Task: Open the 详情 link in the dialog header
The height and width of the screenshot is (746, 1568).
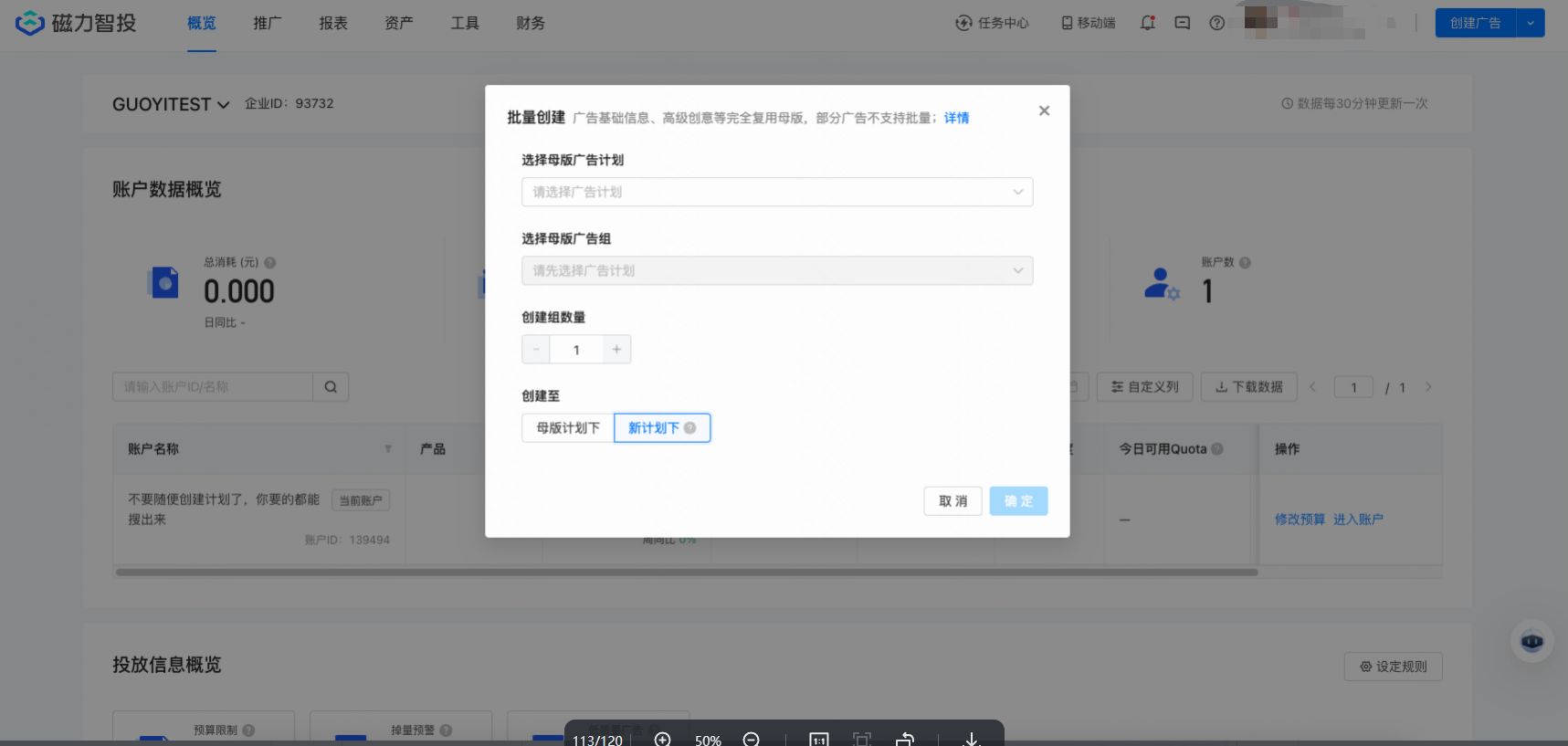Action: 956,118
